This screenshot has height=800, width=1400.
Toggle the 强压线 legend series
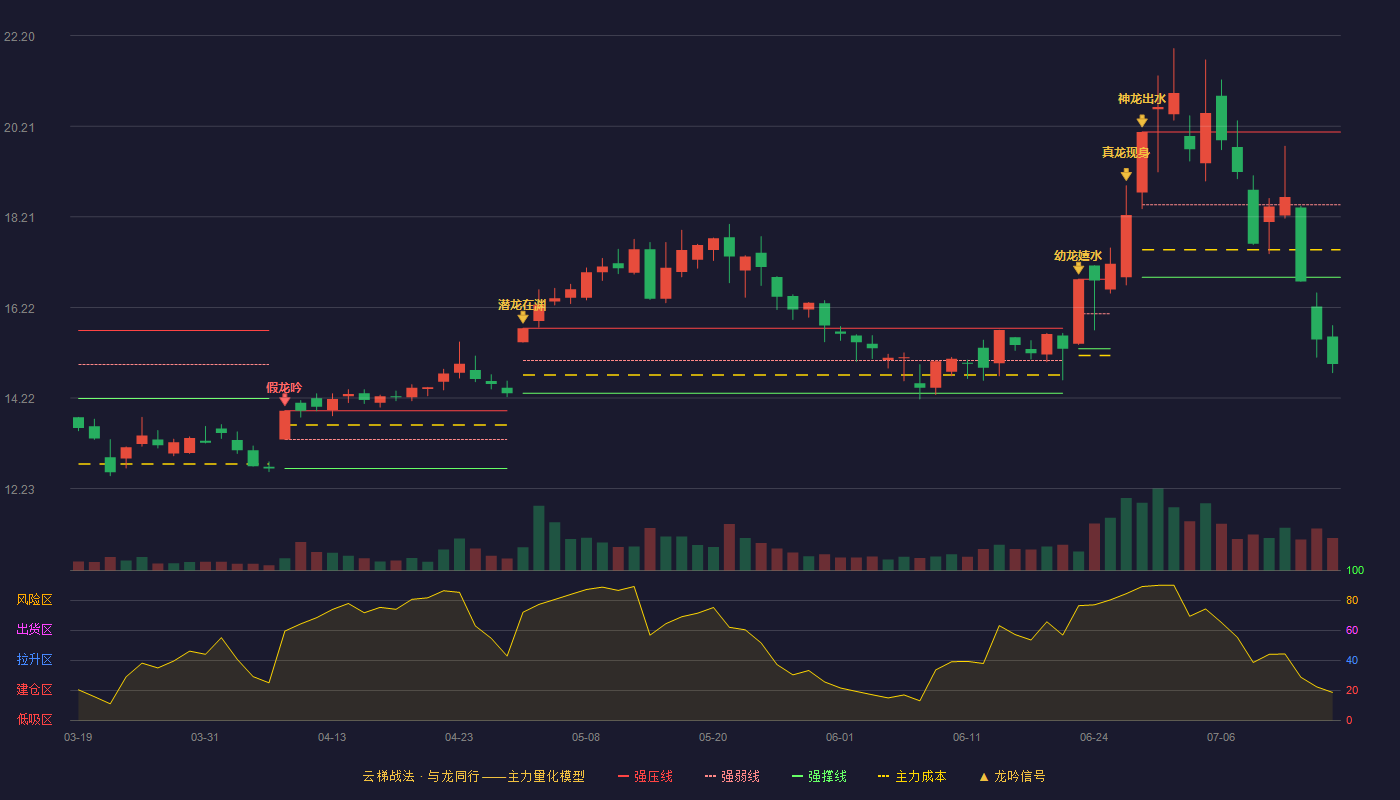tap(645, 776)
